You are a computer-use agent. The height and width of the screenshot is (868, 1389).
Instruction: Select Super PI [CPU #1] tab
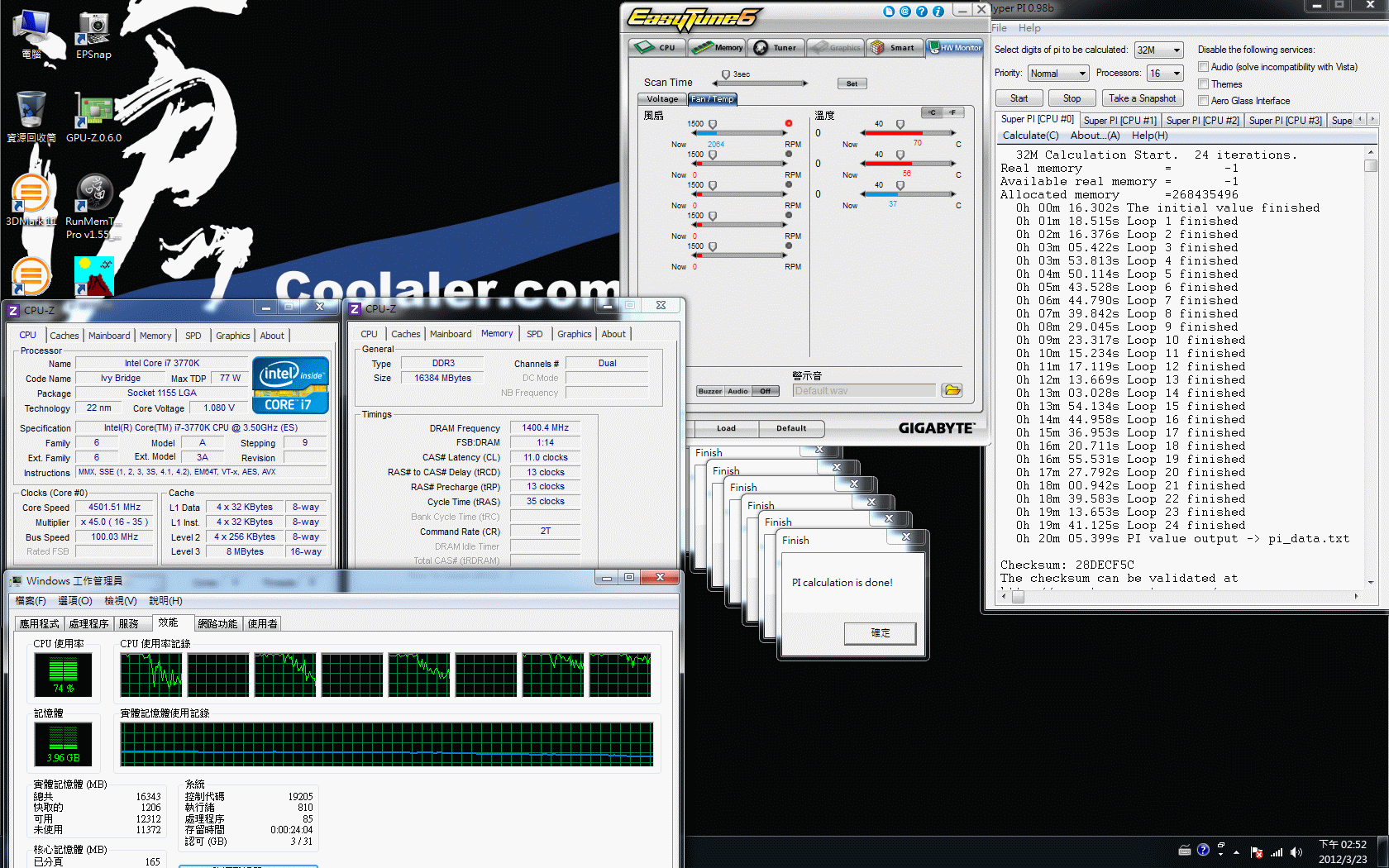pos(1119,121)
